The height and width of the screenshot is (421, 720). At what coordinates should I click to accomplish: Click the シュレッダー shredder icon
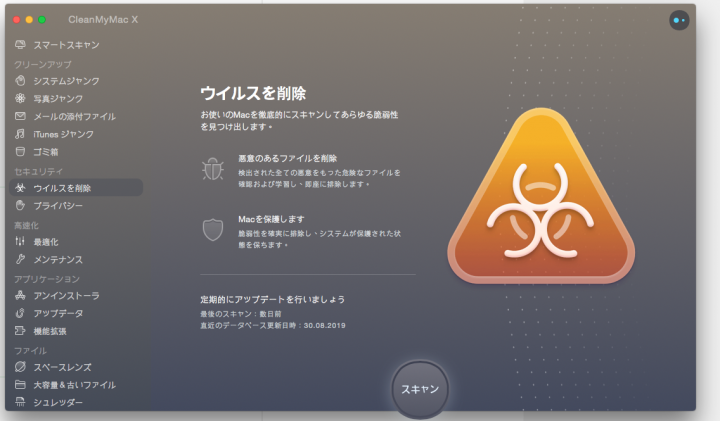[20, 402]
